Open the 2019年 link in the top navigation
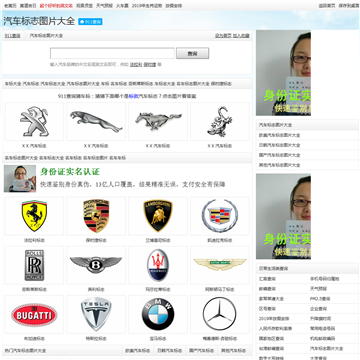The height and width of the screenshot is (360, 360). [147, 6]
